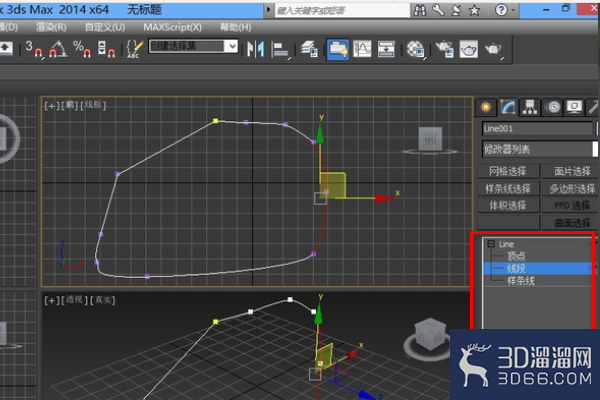Toggle the Spinner Snap tool

point(106,49)
